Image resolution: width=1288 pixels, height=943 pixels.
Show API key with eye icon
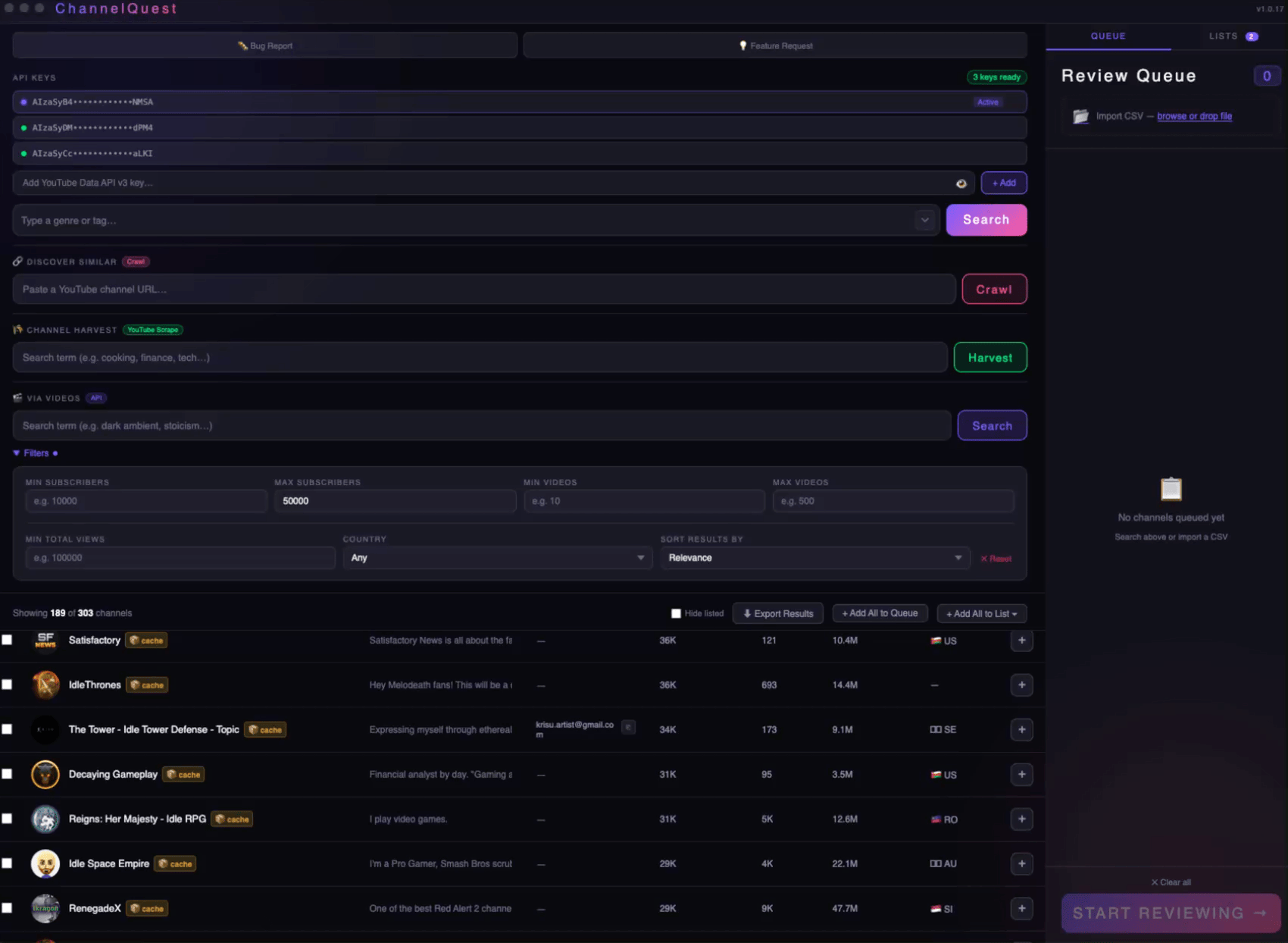click(961, 183)
